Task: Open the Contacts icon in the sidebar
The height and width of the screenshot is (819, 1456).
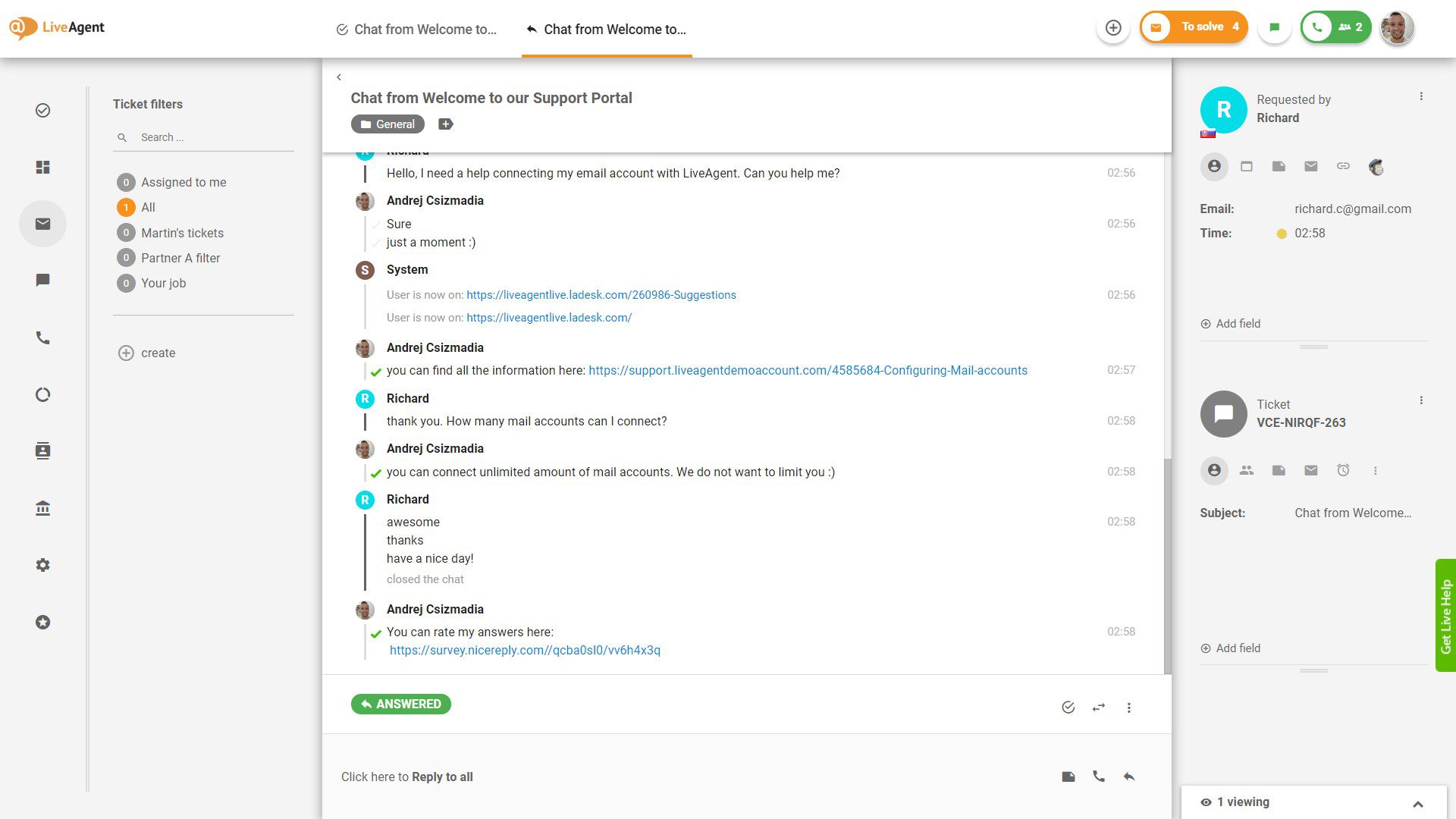Action: [x=42, y=450]
